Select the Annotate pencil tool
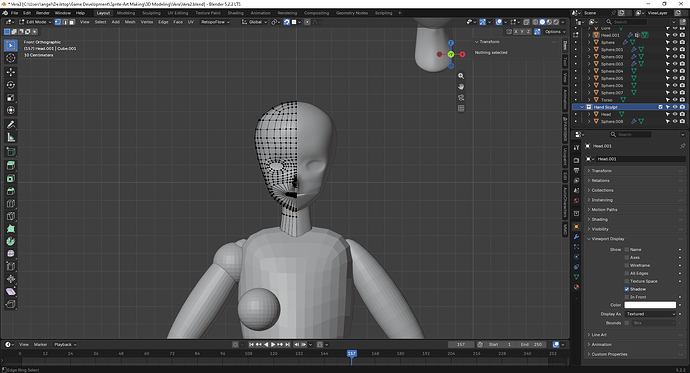Image resolution: width=690 pixels, height=373 pixels. coord(11,125)
